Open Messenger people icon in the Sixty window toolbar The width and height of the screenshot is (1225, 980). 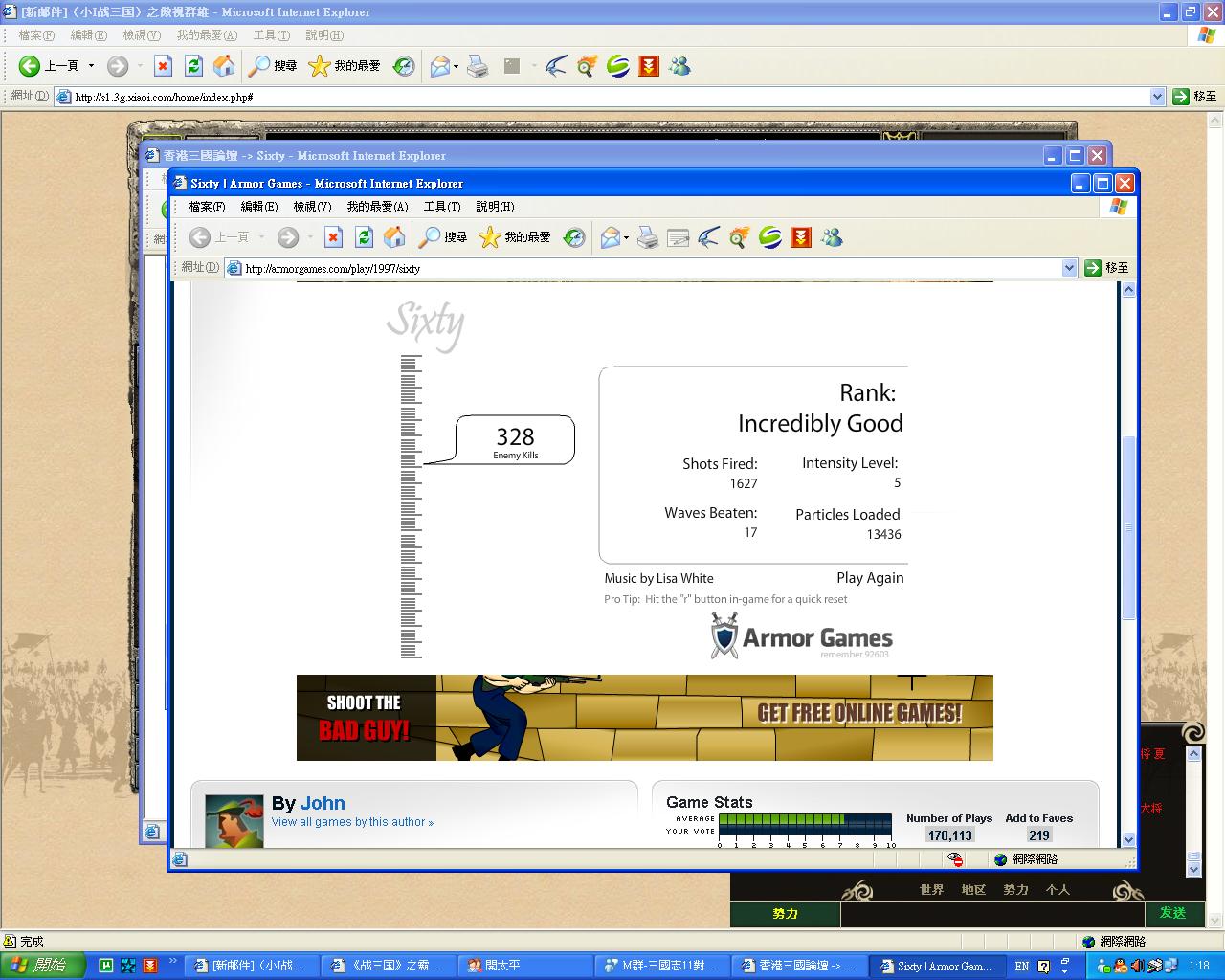pyautogui.click(x=833, y=237)
